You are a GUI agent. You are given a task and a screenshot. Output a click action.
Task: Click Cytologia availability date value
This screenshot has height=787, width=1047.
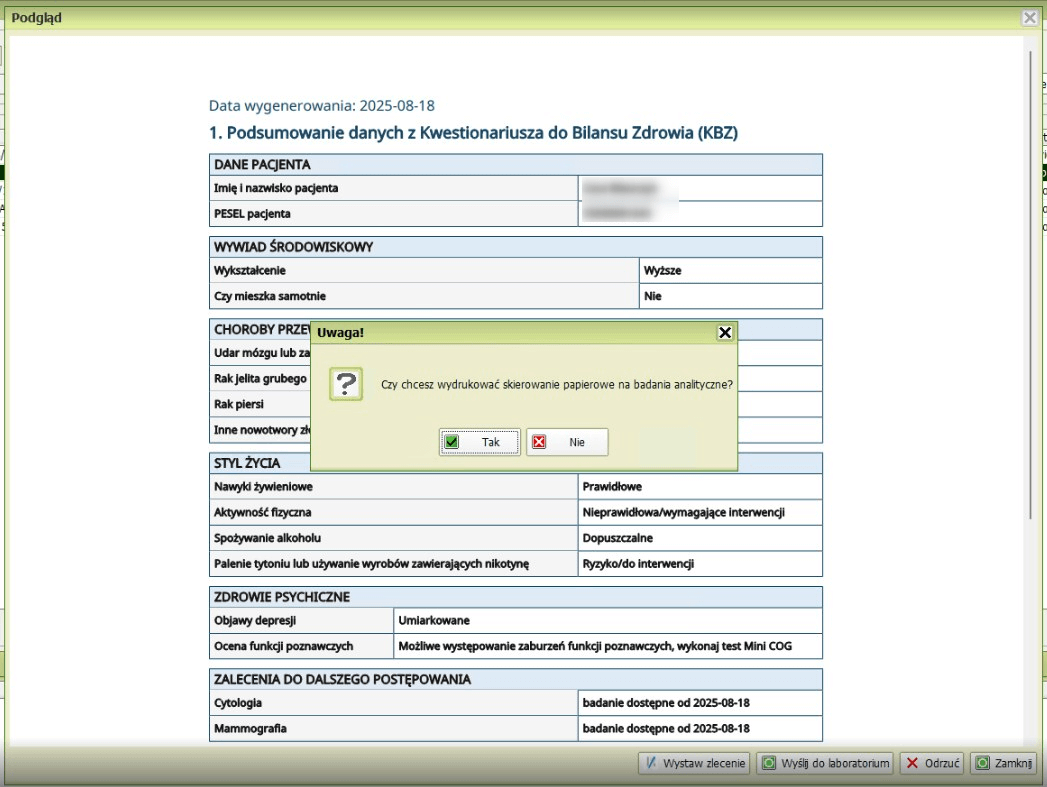666,703
